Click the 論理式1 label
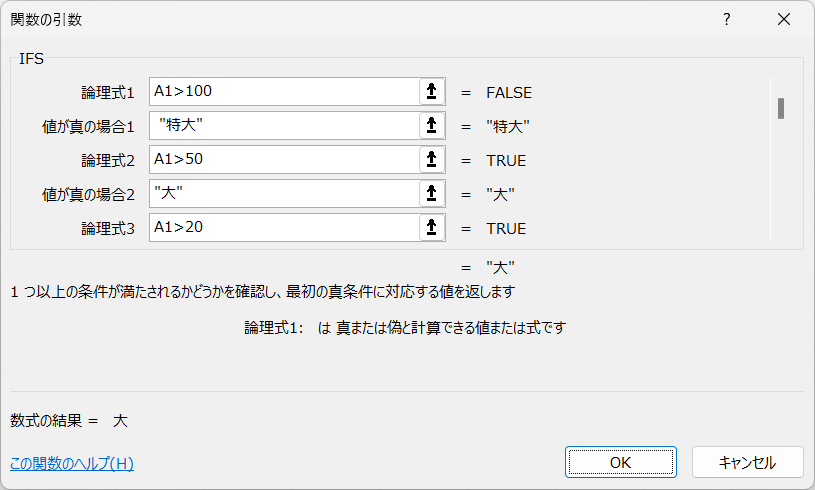 pos(108,92)
